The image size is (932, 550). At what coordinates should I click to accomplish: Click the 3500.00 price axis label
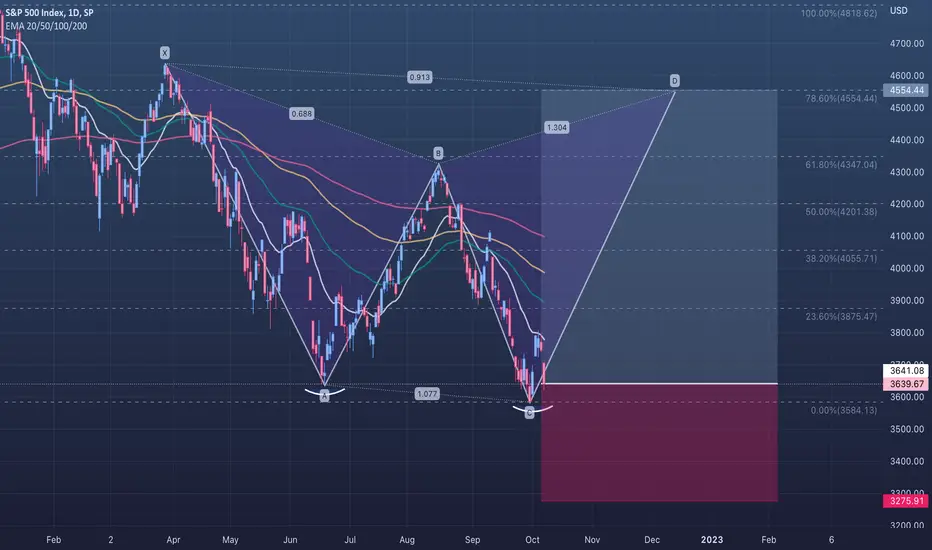coord(906,429)
